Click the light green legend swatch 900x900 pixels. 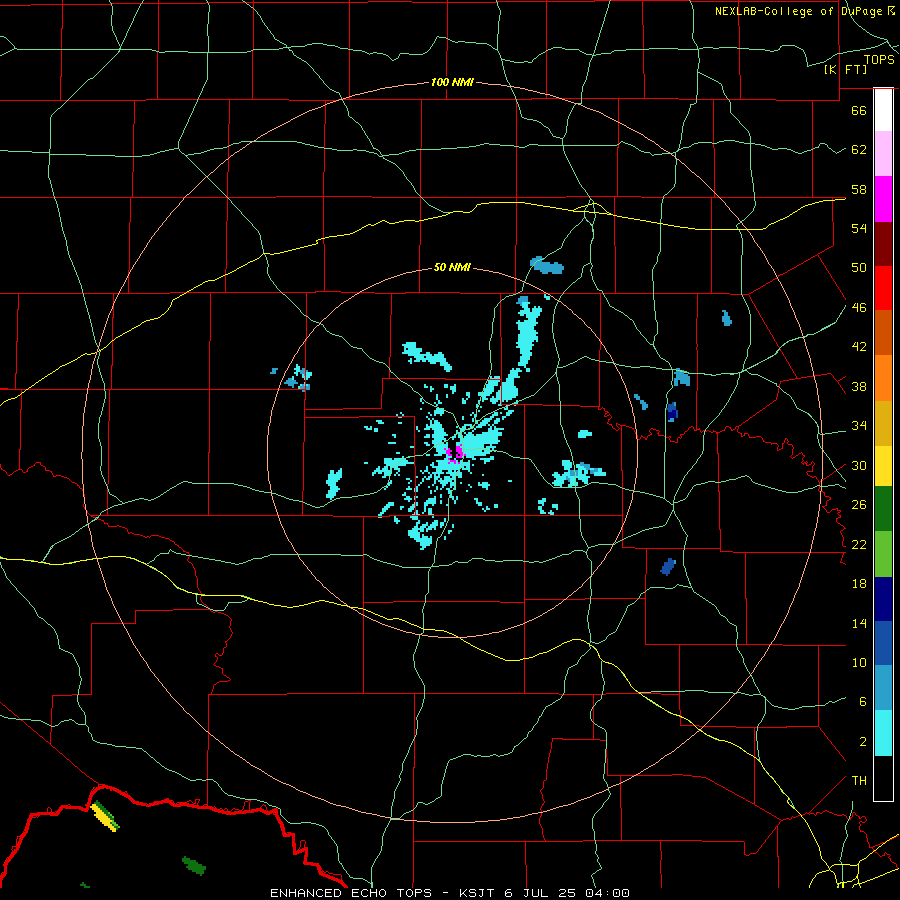tap(883, 554)
